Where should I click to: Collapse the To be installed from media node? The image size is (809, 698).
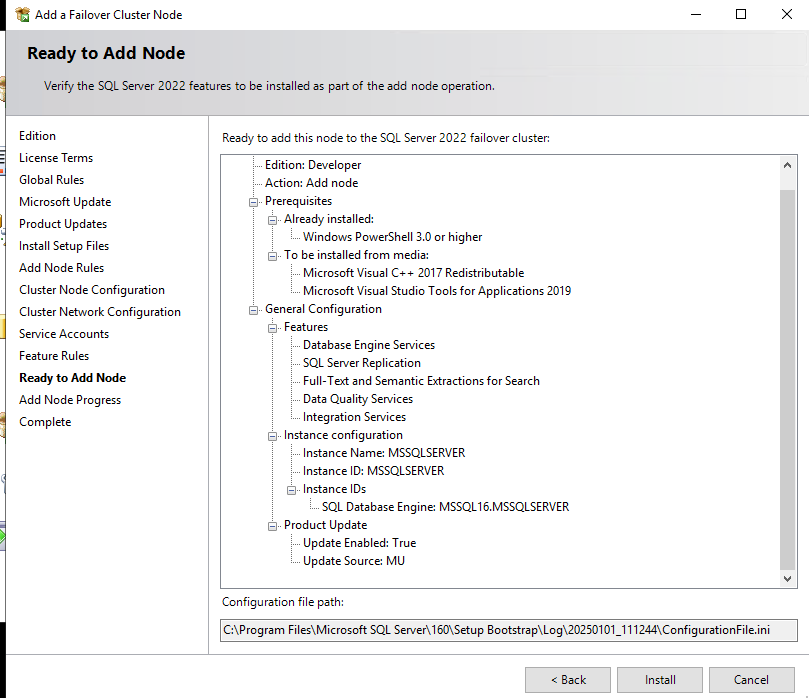tap(272, 256)
